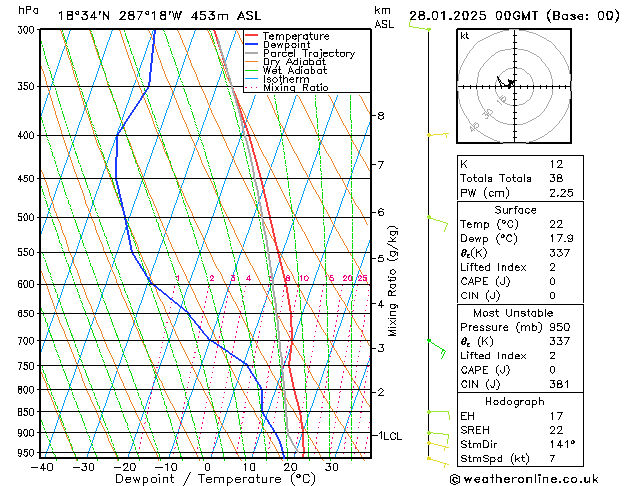
Task: Click the mixing ratio 25 g/kg label
Action: click(363, 278)
